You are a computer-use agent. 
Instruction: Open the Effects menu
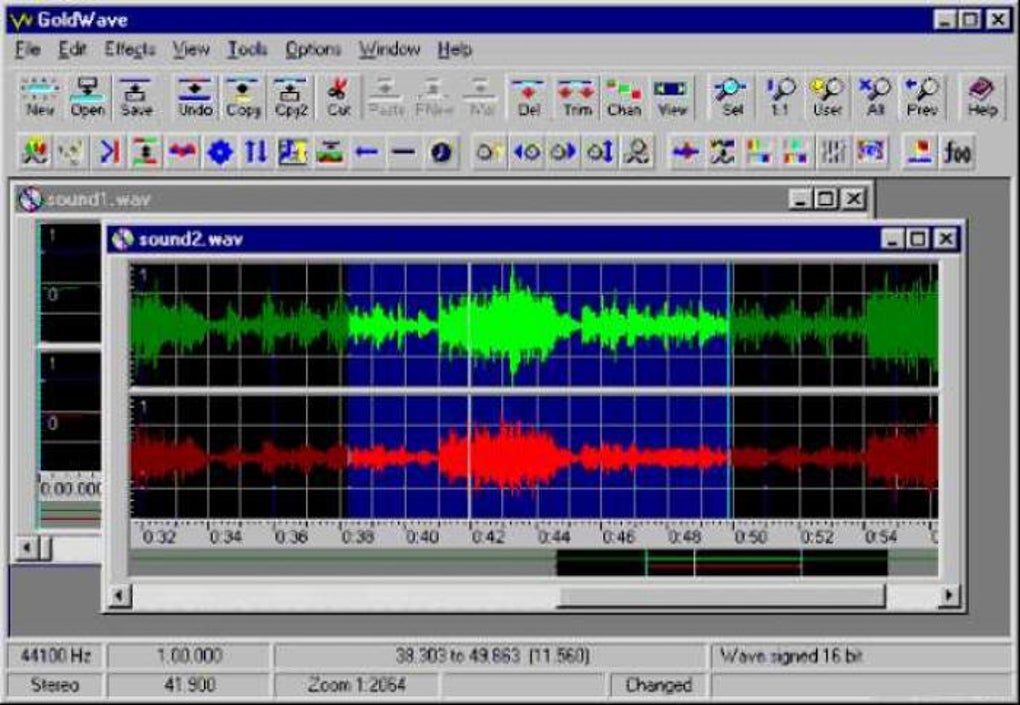click(130, 49)
